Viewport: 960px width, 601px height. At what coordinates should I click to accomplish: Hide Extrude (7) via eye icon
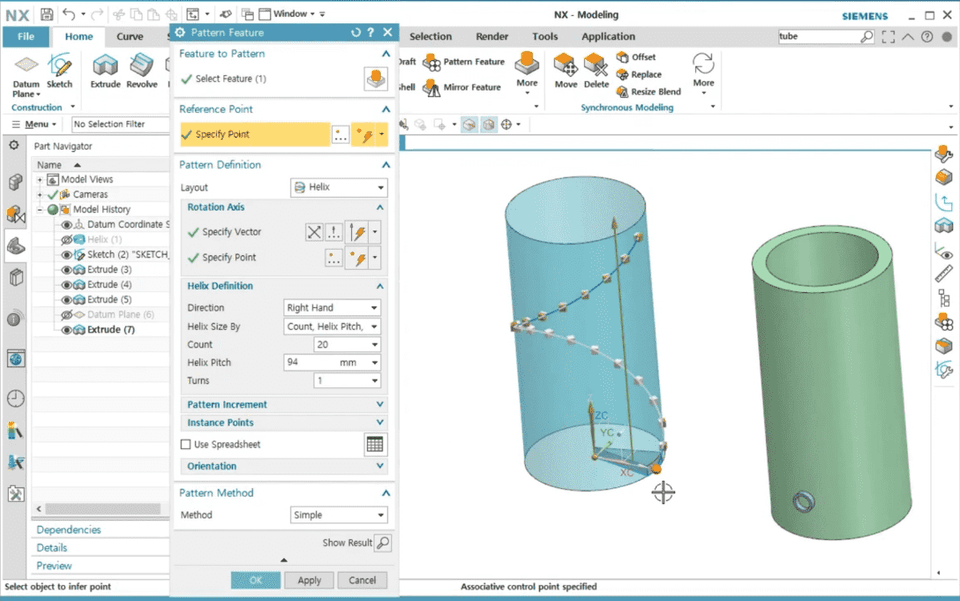coord(66,330)
